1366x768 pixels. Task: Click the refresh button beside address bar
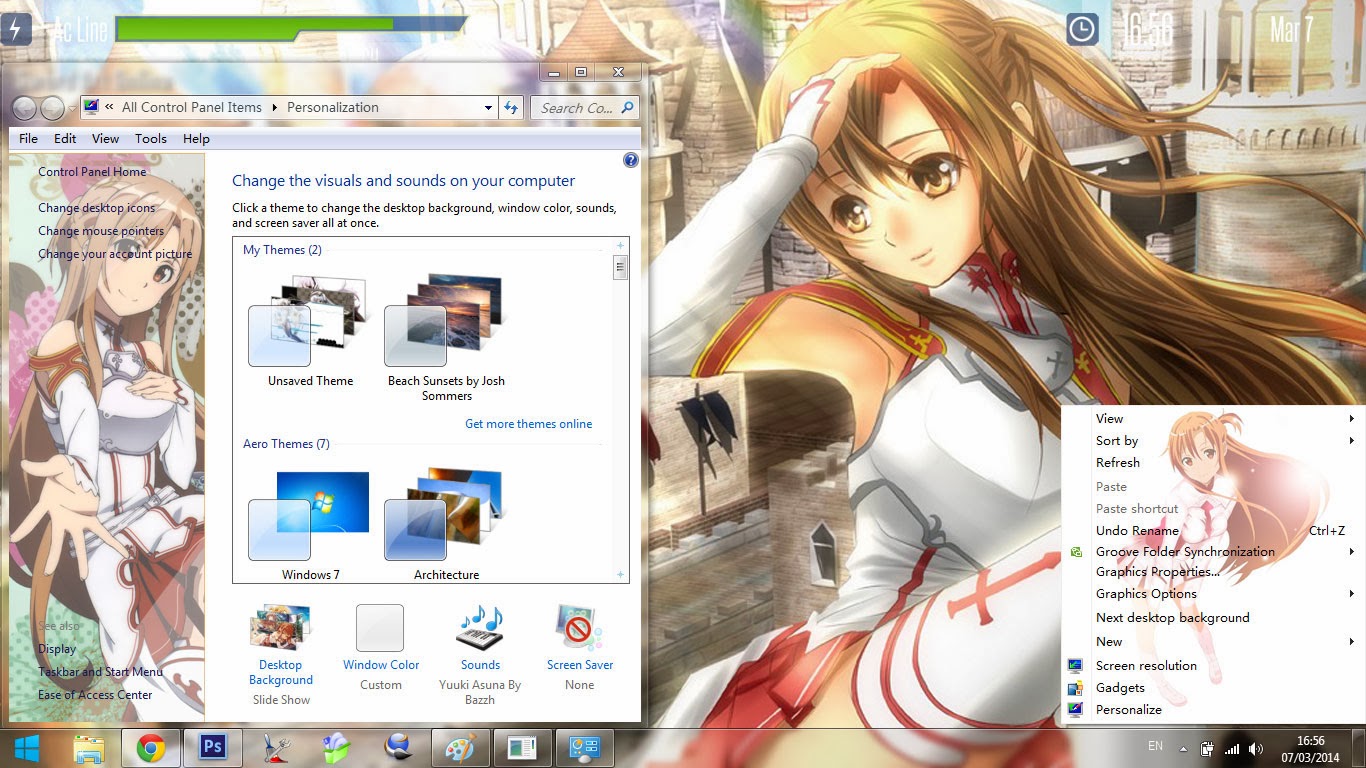[511, 107]
